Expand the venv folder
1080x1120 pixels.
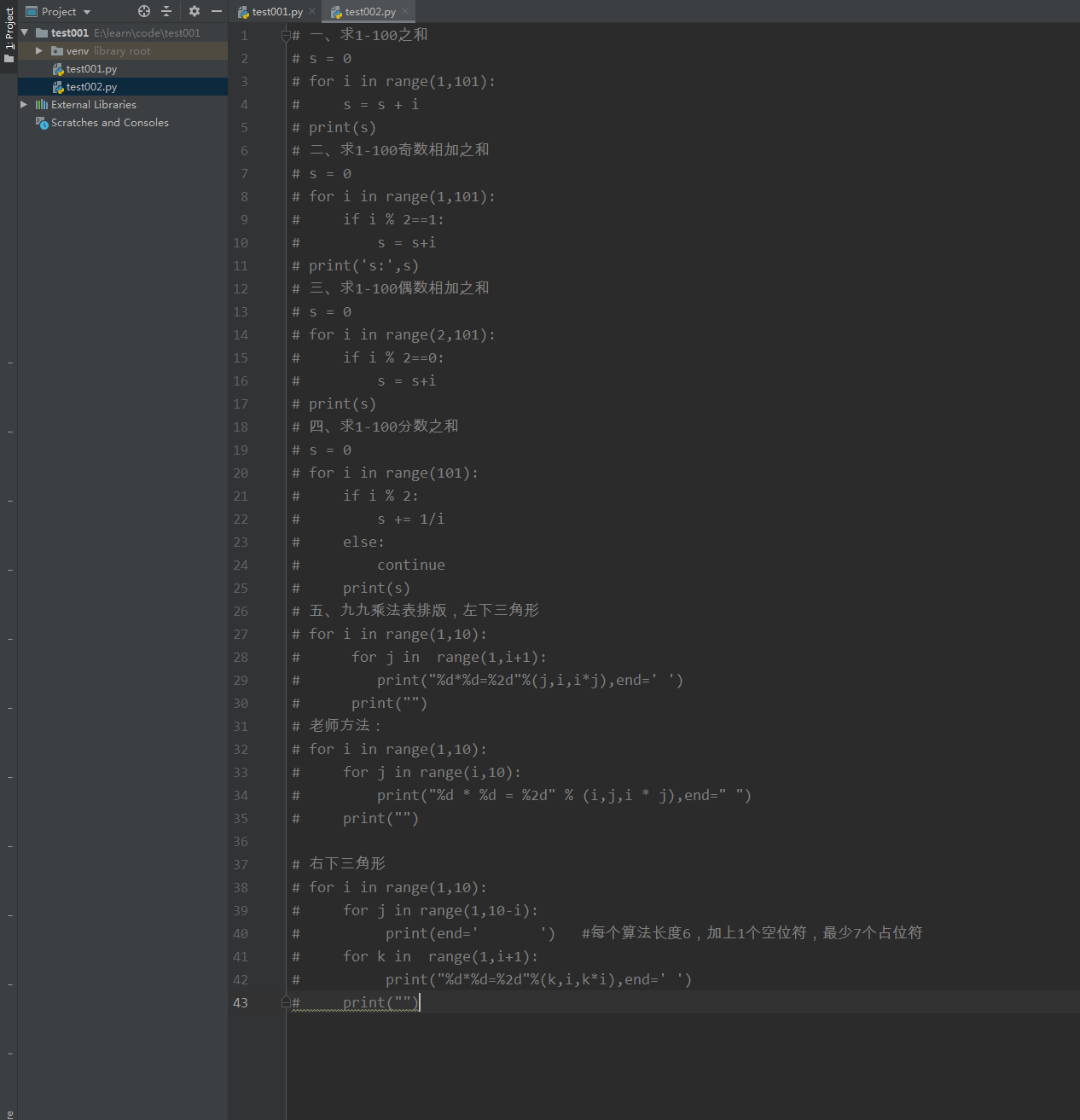pyautogui.click(x=38, y=51)
